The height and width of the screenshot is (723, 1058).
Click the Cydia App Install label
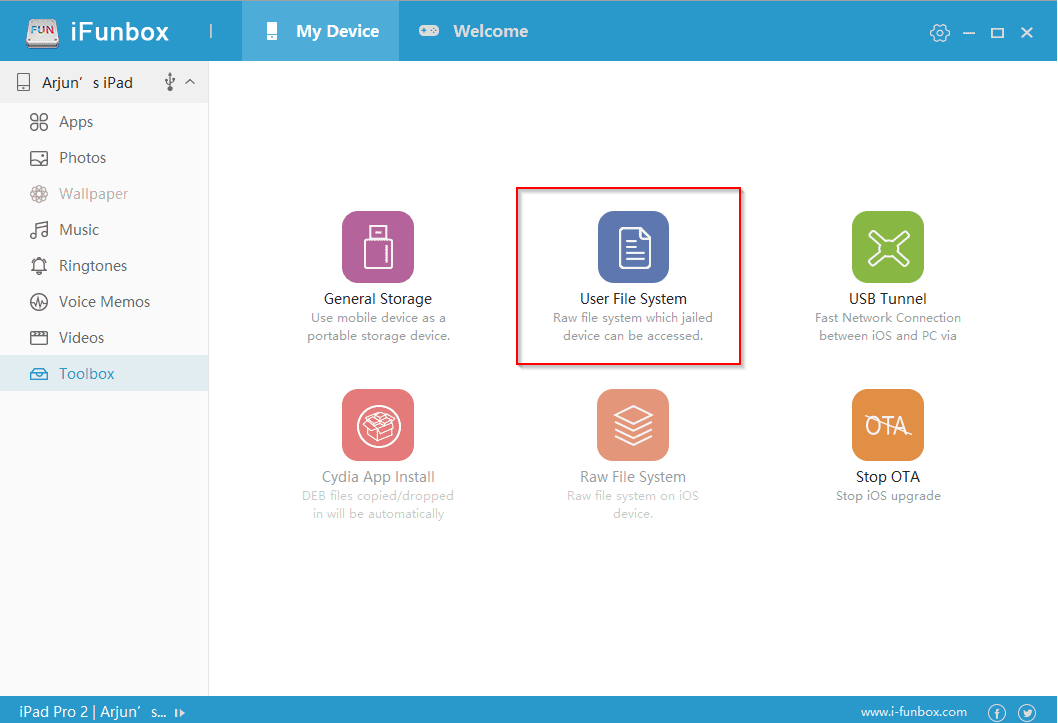(378, 477)
